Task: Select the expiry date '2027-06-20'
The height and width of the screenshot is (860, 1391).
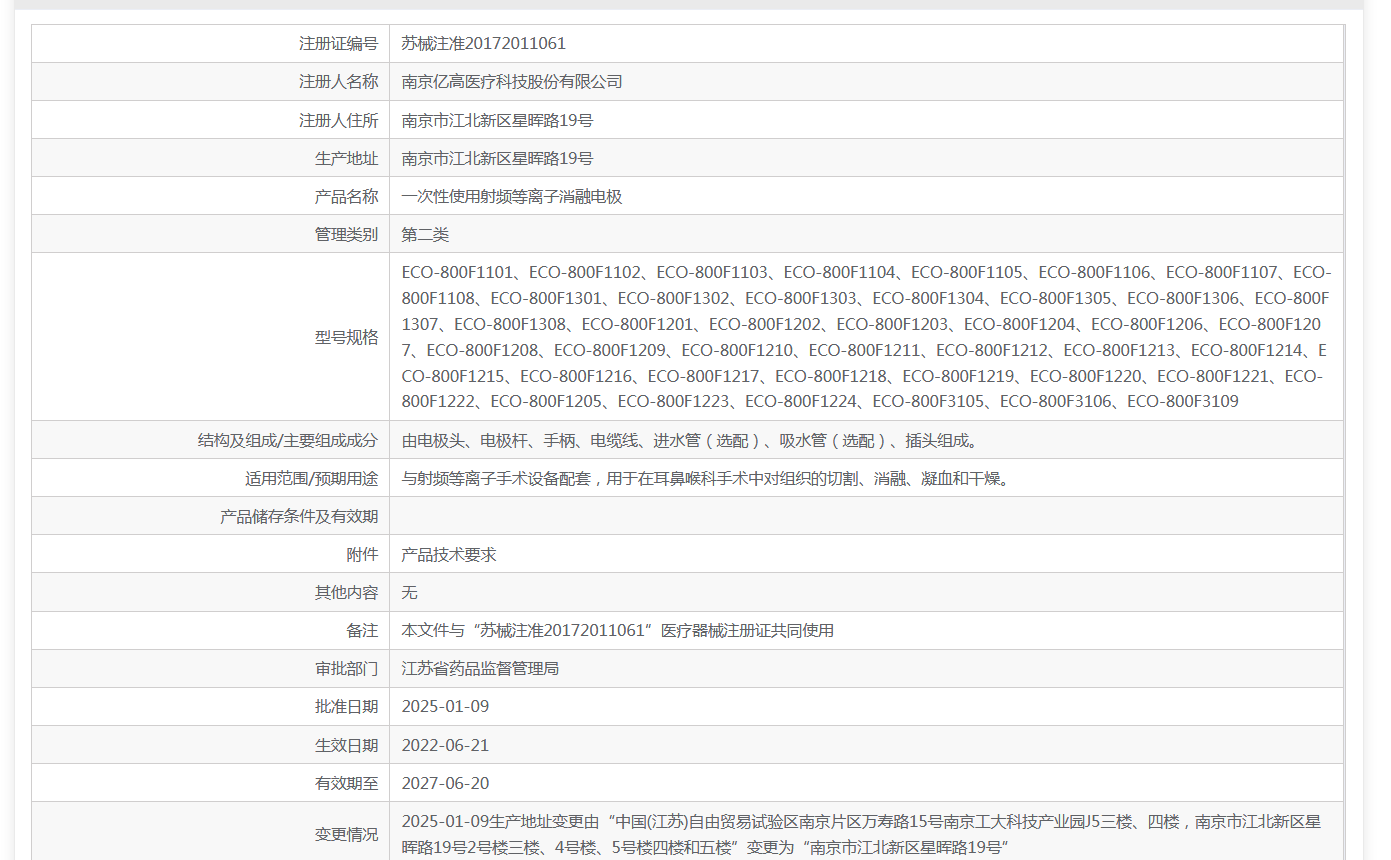Action: pyautogui.click(x=445, y=783)
